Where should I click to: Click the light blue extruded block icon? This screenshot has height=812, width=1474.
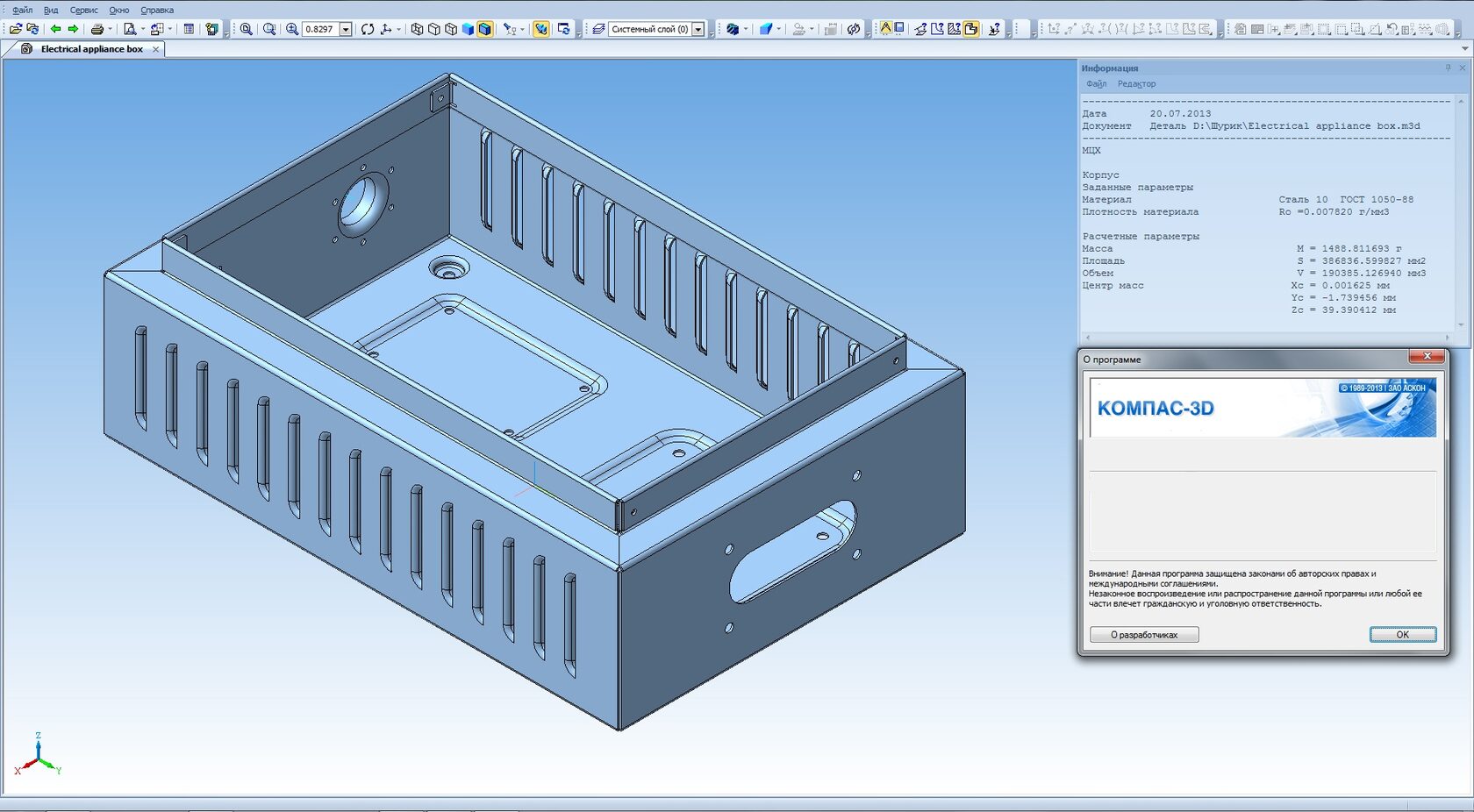(x=766, y=29)
